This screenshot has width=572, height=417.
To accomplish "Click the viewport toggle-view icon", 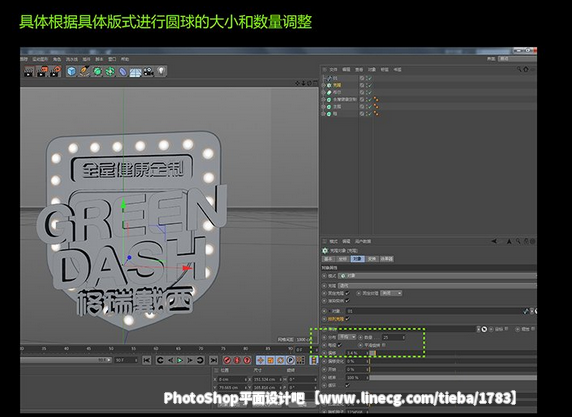I will point(315,83).
